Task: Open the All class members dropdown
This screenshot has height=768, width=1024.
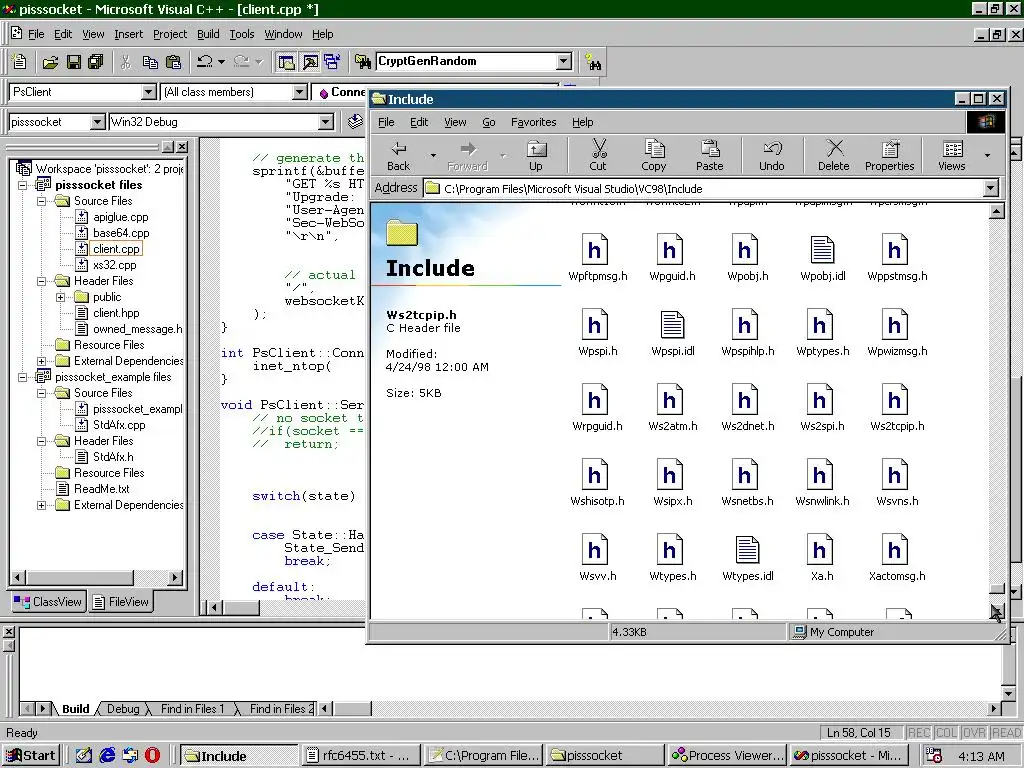Action: coord(300,92)
